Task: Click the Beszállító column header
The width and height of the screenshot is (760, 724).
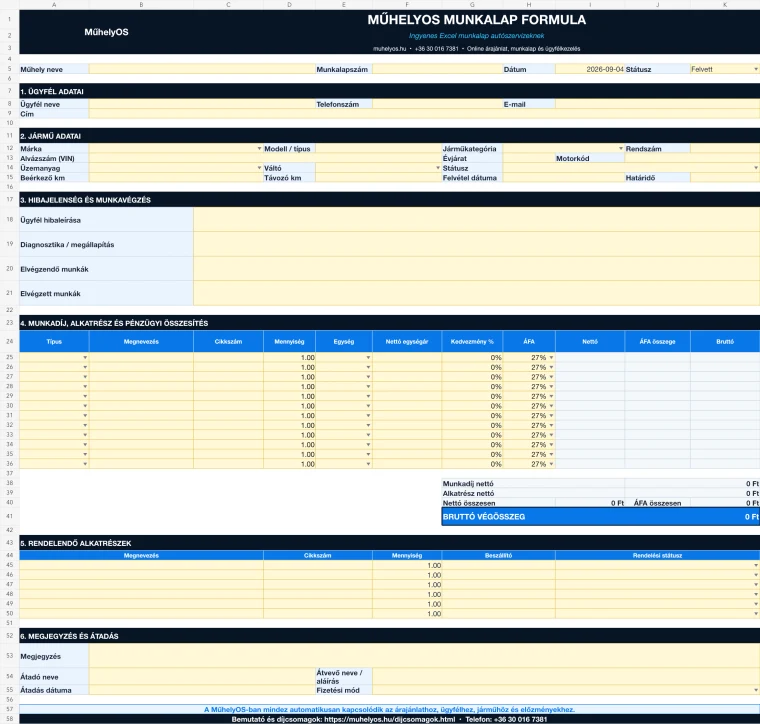Action: (x=498, y=555)
